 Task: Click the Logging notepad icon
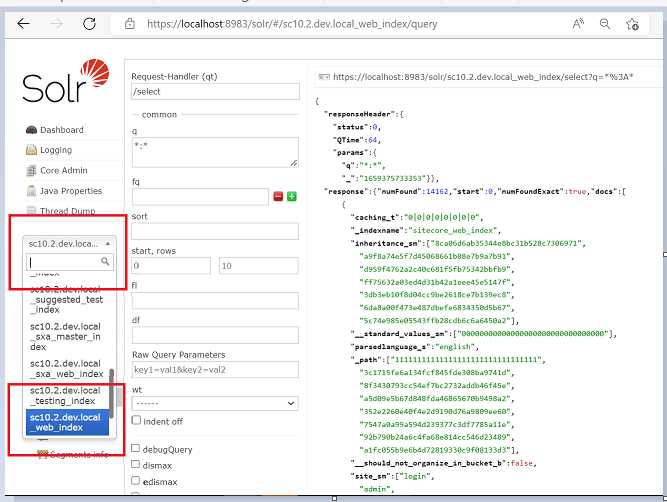pos(31,150)
